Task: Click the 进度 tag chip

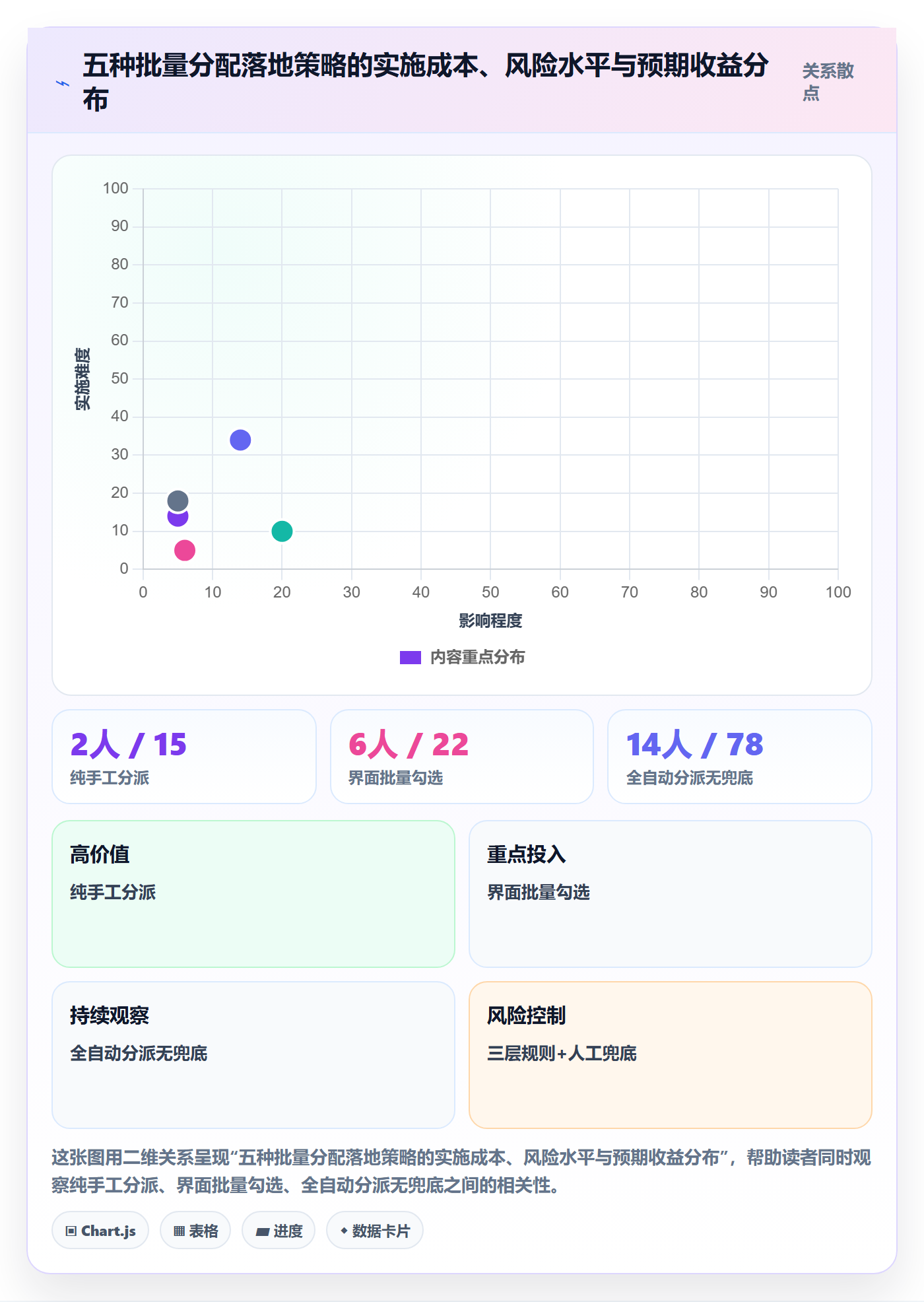Action: coord(279,1230)
